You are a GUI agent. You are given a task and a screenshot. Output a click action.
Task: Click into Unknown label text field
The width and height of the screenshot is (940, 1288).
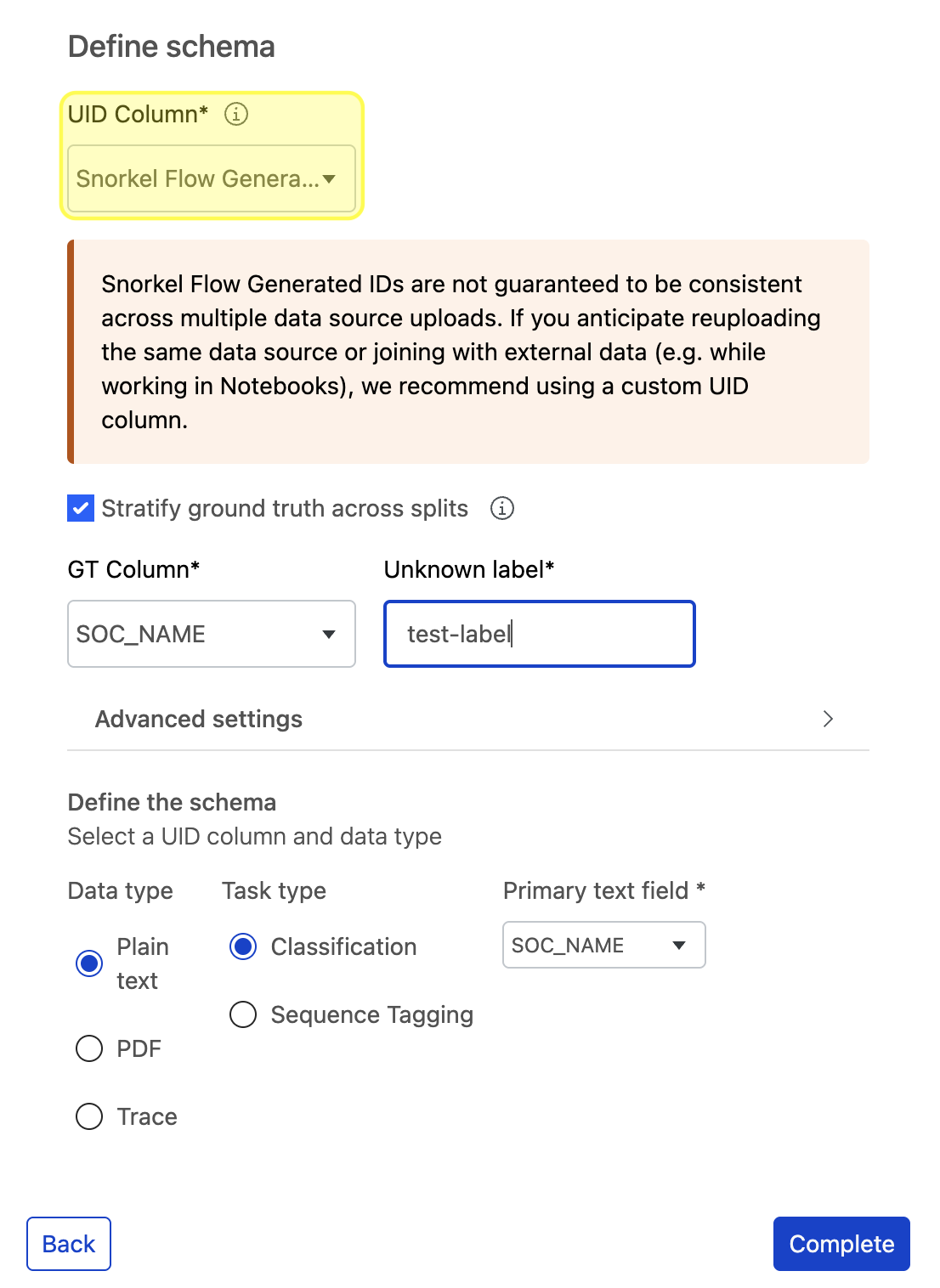click(x=540, y=634)
